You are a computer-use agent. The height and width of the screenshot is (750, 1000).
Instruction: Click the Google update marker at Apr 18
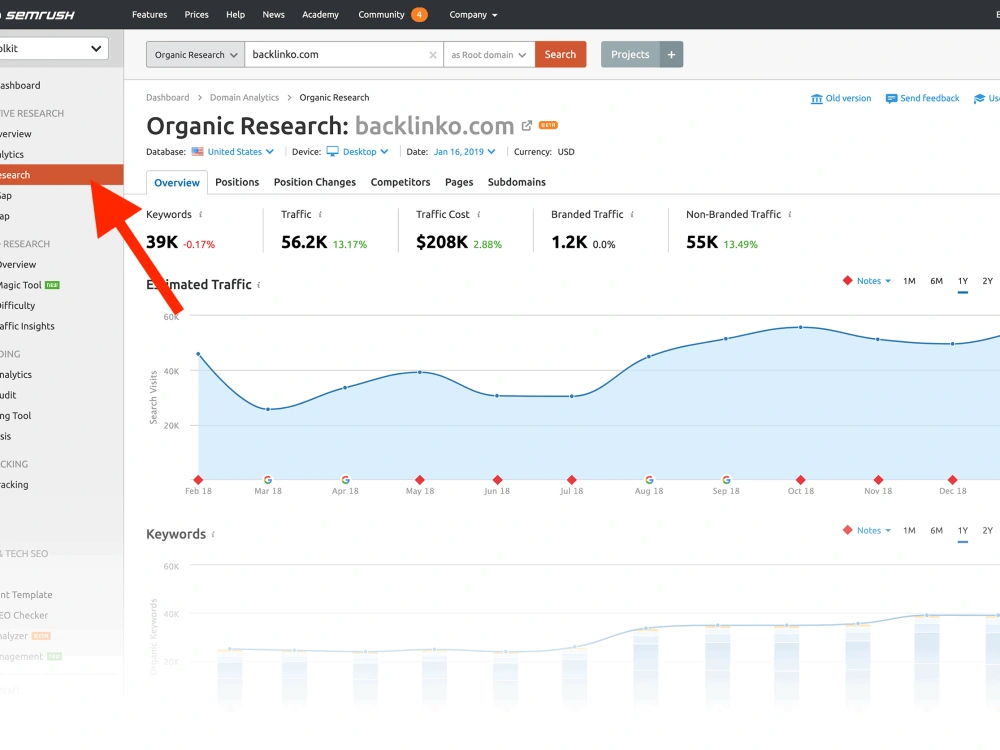point(345,480)
